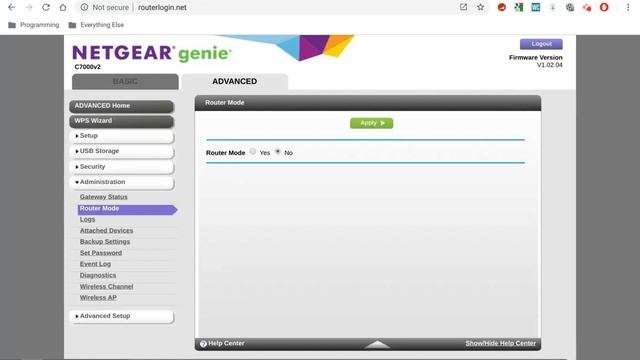The image size is (640, 360).
Task: Click the C7000v2 model label
Action: pos(87,67)
